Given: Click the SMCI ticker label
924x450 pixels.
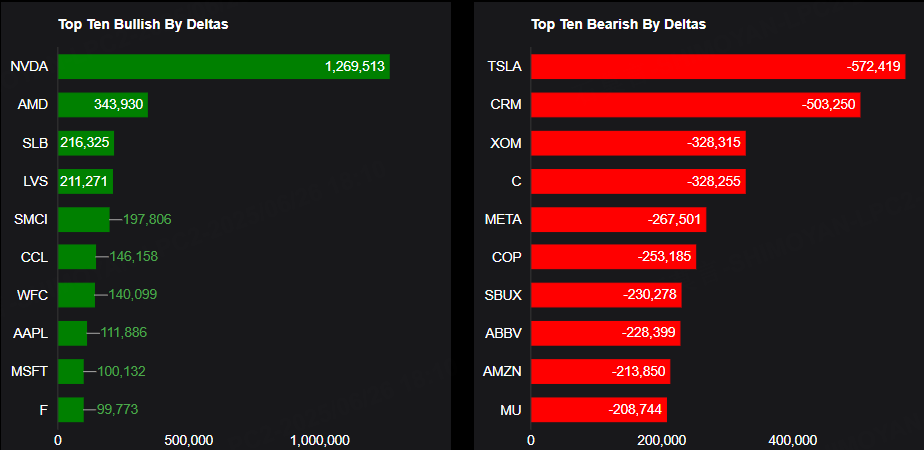Looking at the screenshot, I should coord(31,220).
